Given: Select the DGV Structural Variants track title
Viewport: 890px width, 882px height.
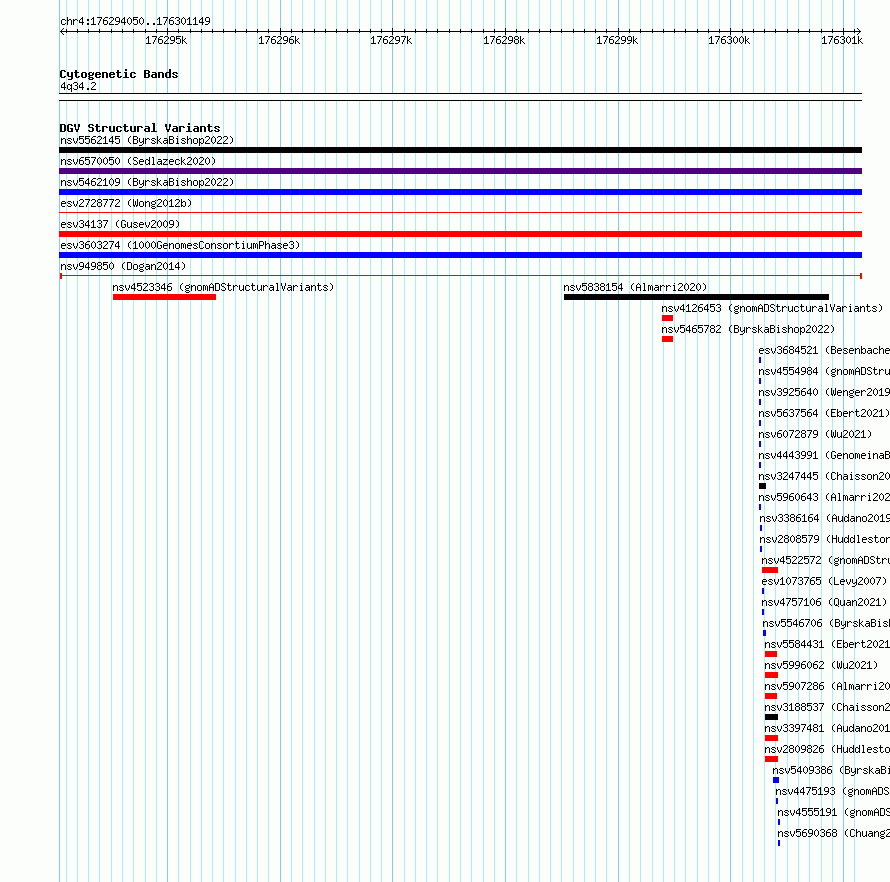Looking at the screenshot, I should coord(140,128).
